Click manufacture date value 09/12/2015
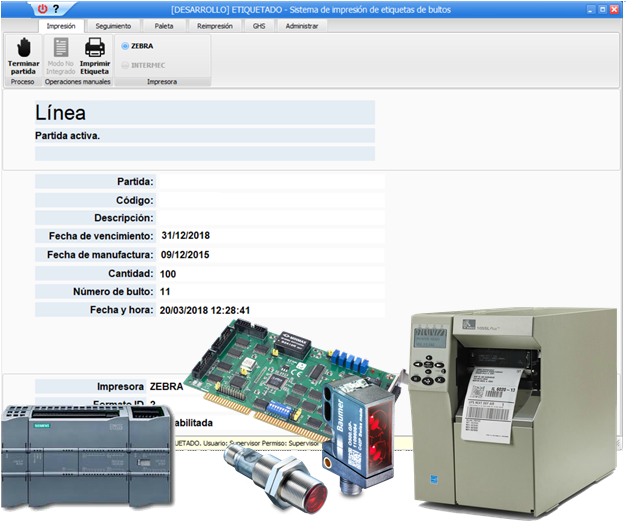The width and height of the screenshot is (628, 522). point(185,255)
